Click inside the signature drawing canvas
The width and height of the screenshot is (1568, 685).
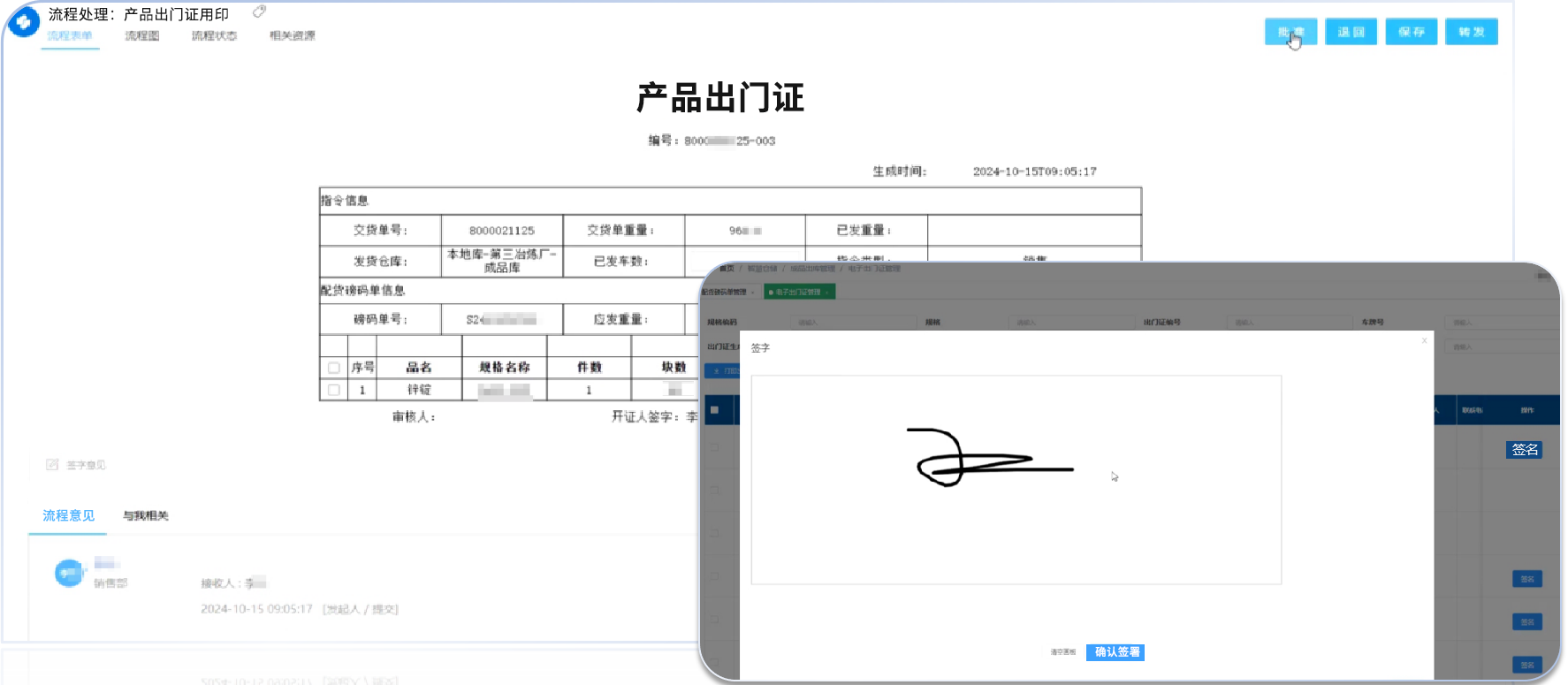pos(1016,530)
